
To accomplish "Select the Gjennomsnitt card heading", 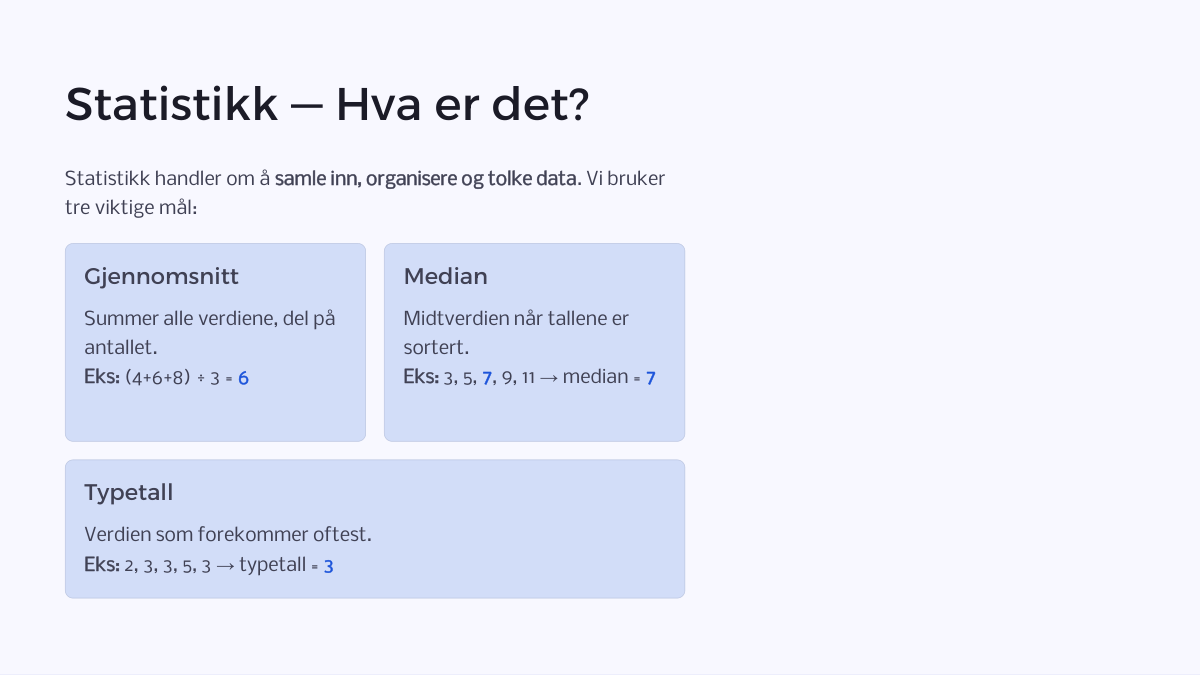I will pyautogui.click(x=161, y=276).
